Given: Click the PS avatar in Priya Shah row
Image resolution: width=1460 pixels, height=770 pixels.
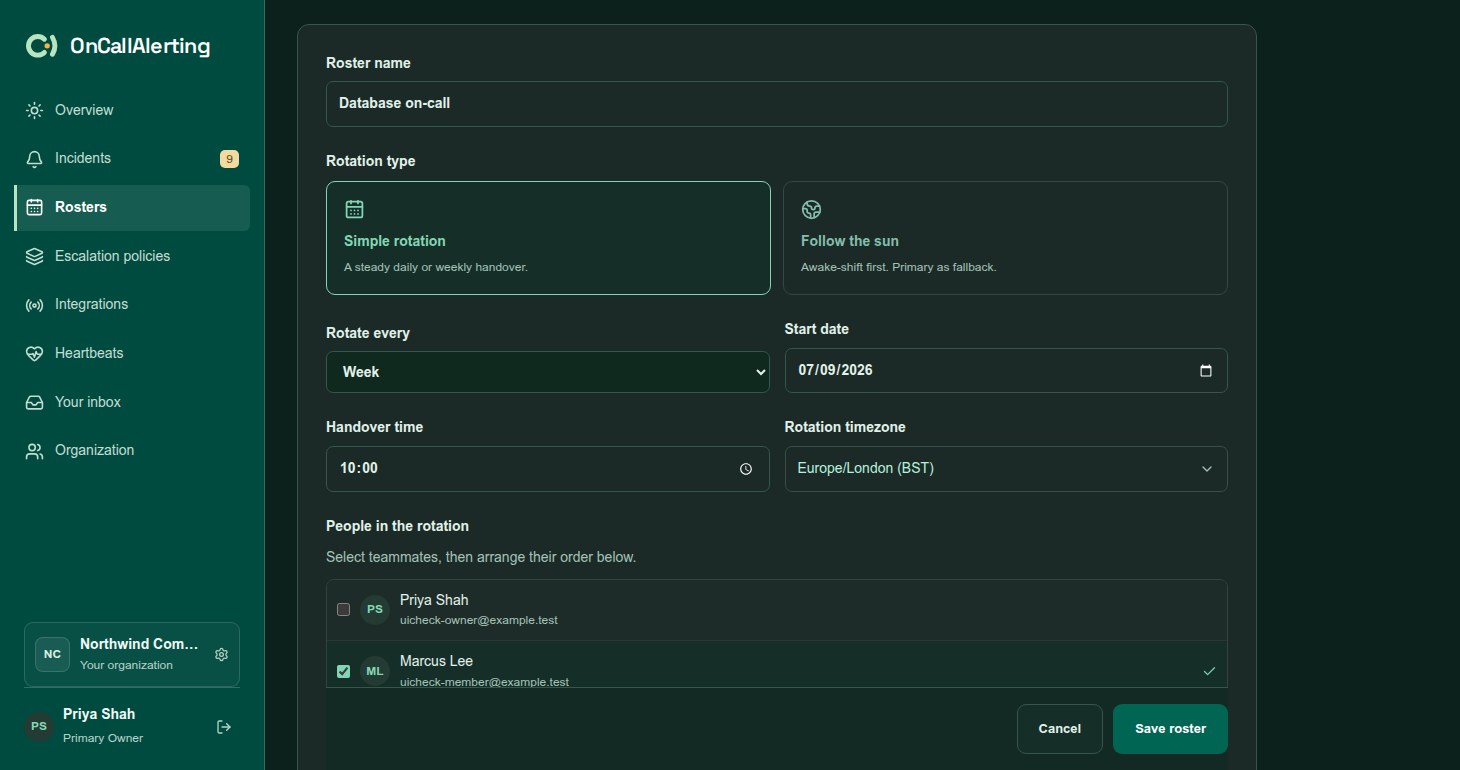Looking at the screenshot, I should 375,609.
